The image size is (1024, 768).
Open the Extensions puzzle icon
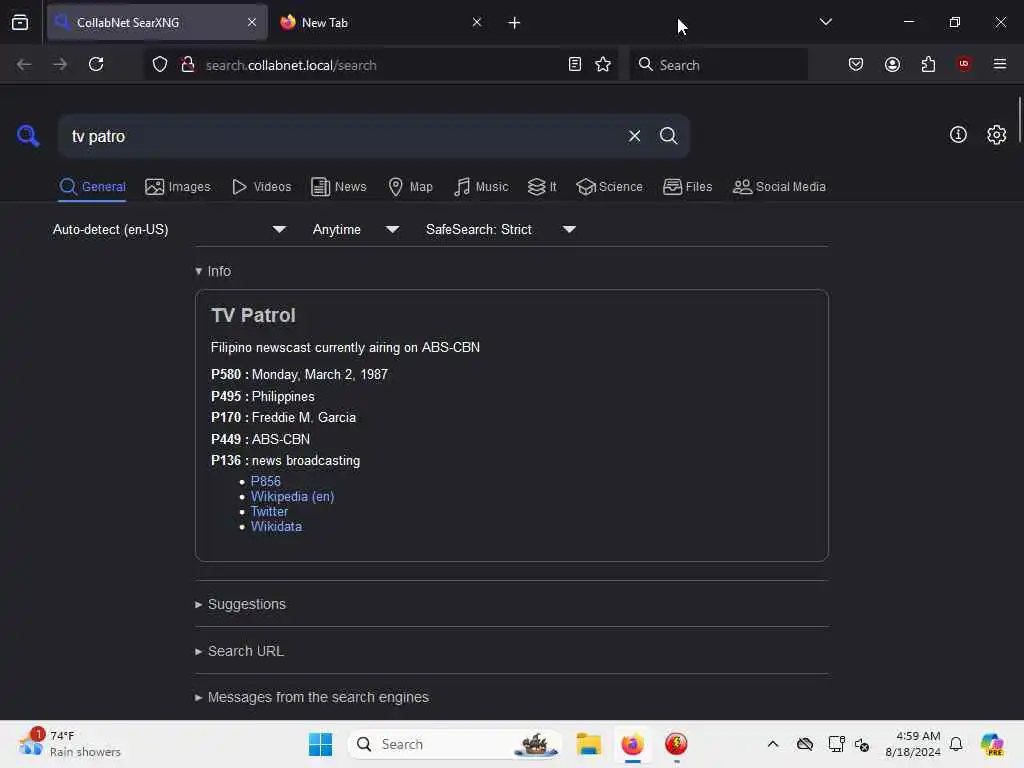click(x=928, y=64)
